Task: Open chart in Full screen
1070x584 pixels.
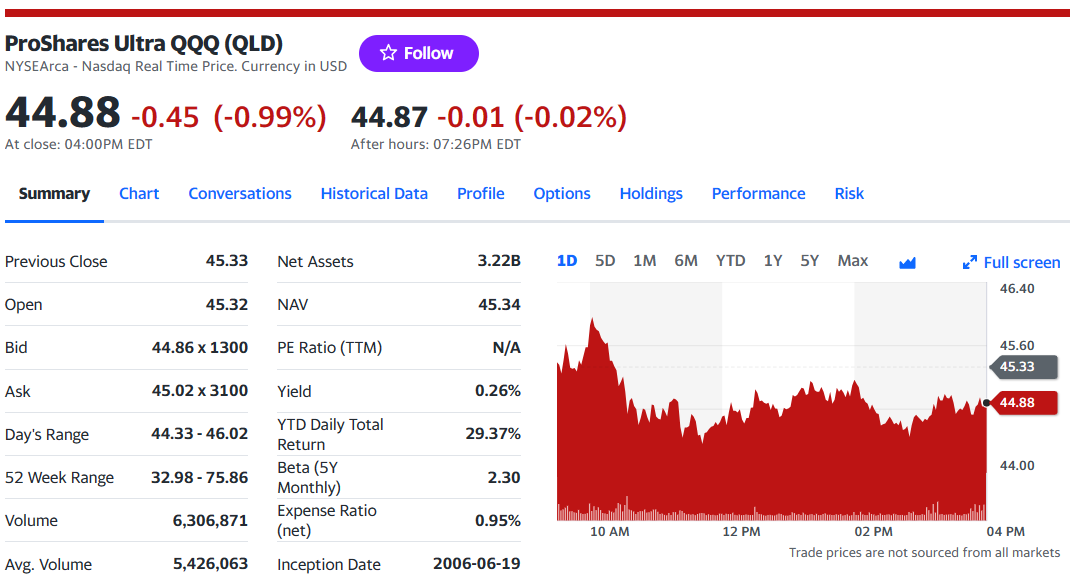Action: click(1011, 263)
